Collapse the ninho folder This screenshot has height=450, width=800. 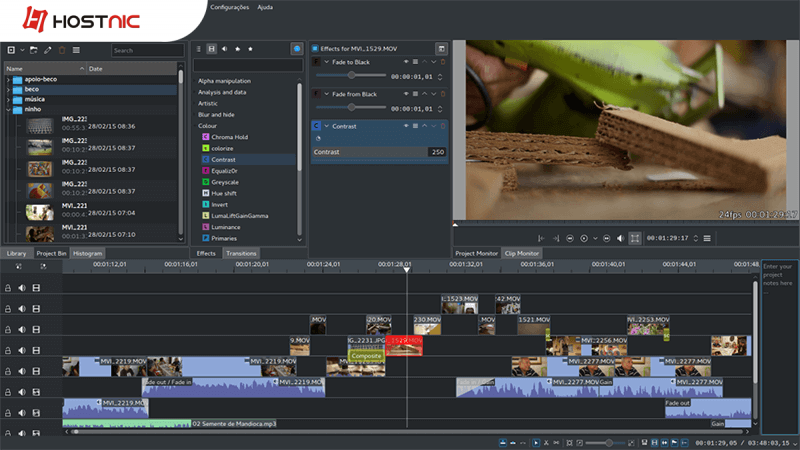pos(8,109)
